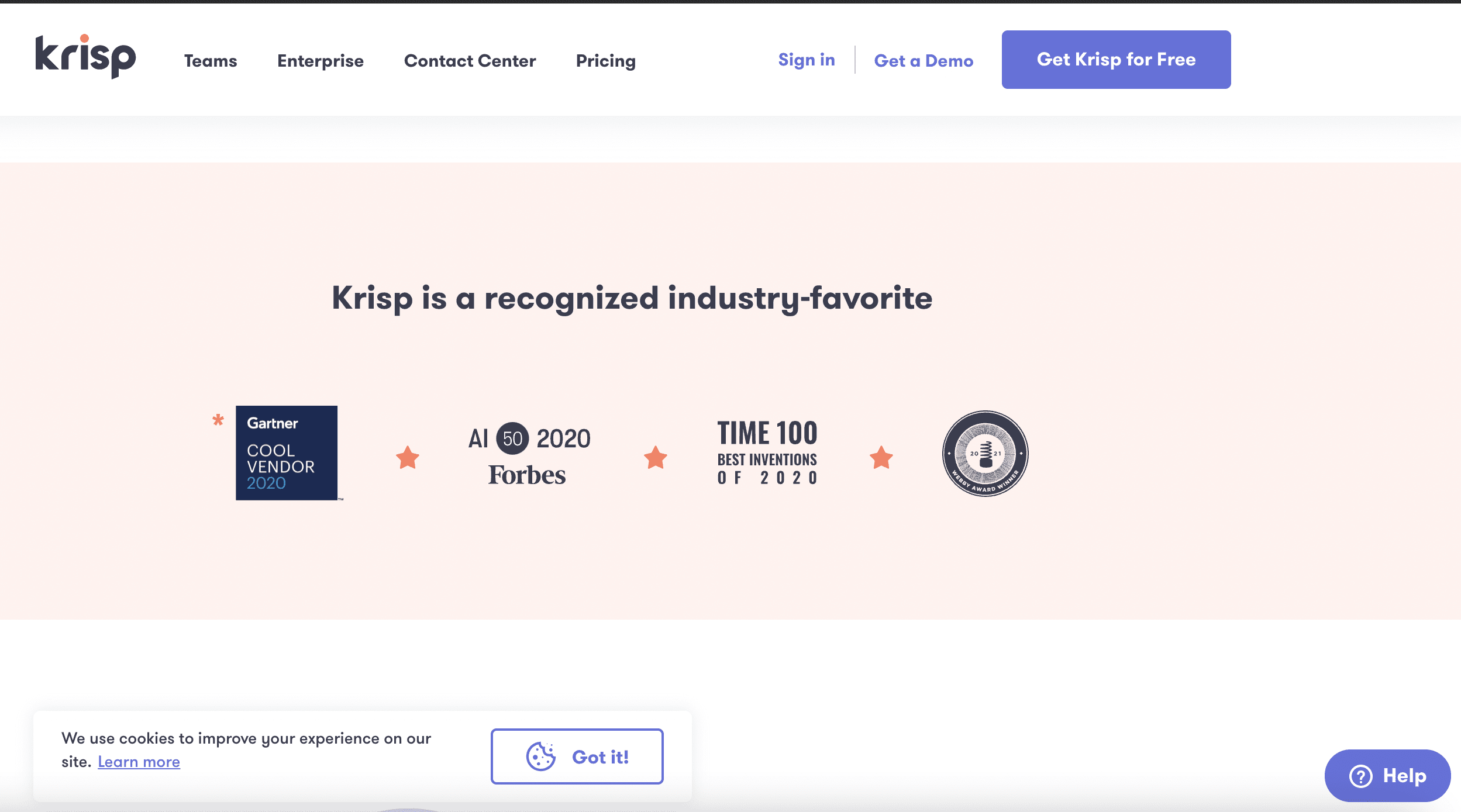This screenshot has width=1461, height=812.
Task: Open the Learn more cookie link
Action: click(139, 762)
